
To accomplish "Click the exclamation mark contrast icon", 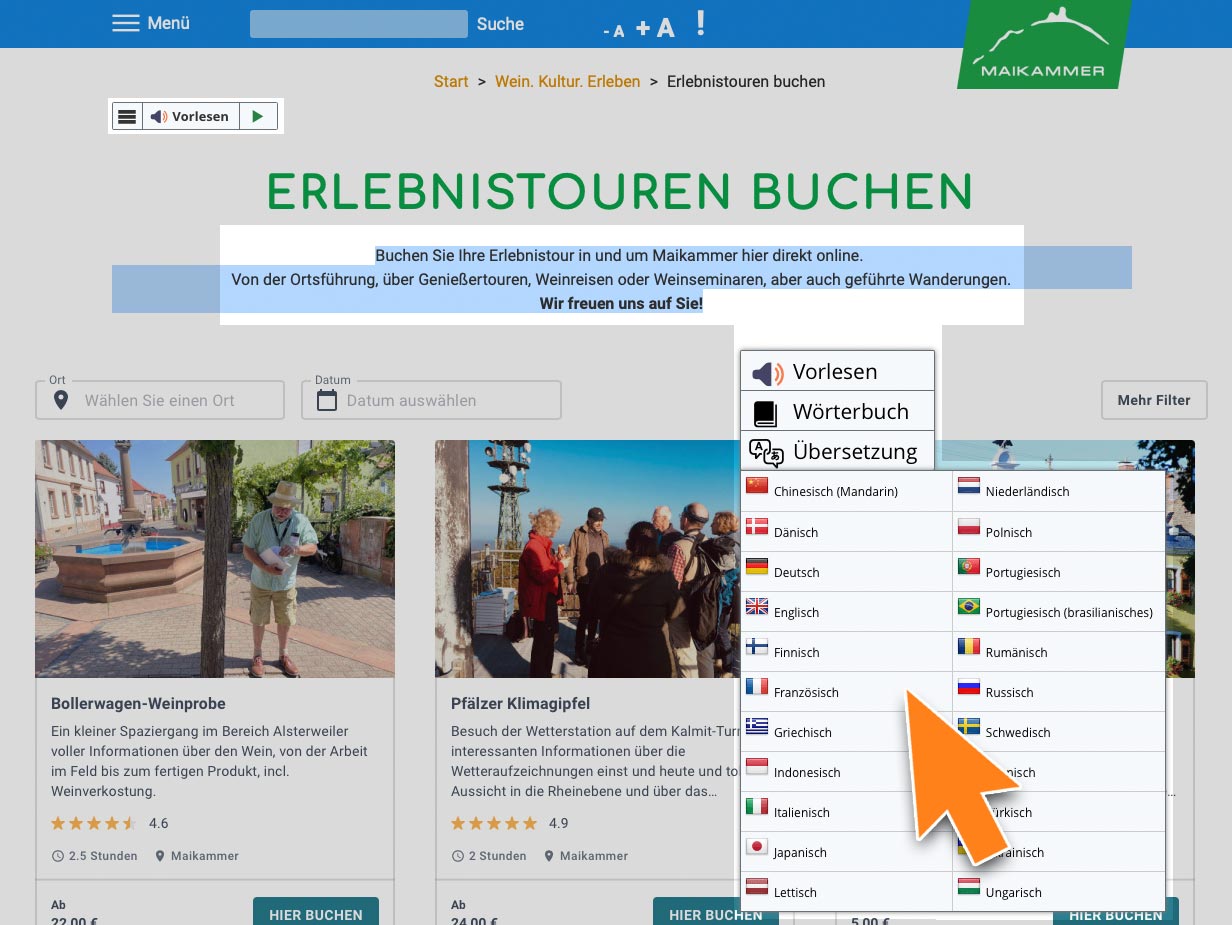I will click(700, 23).
